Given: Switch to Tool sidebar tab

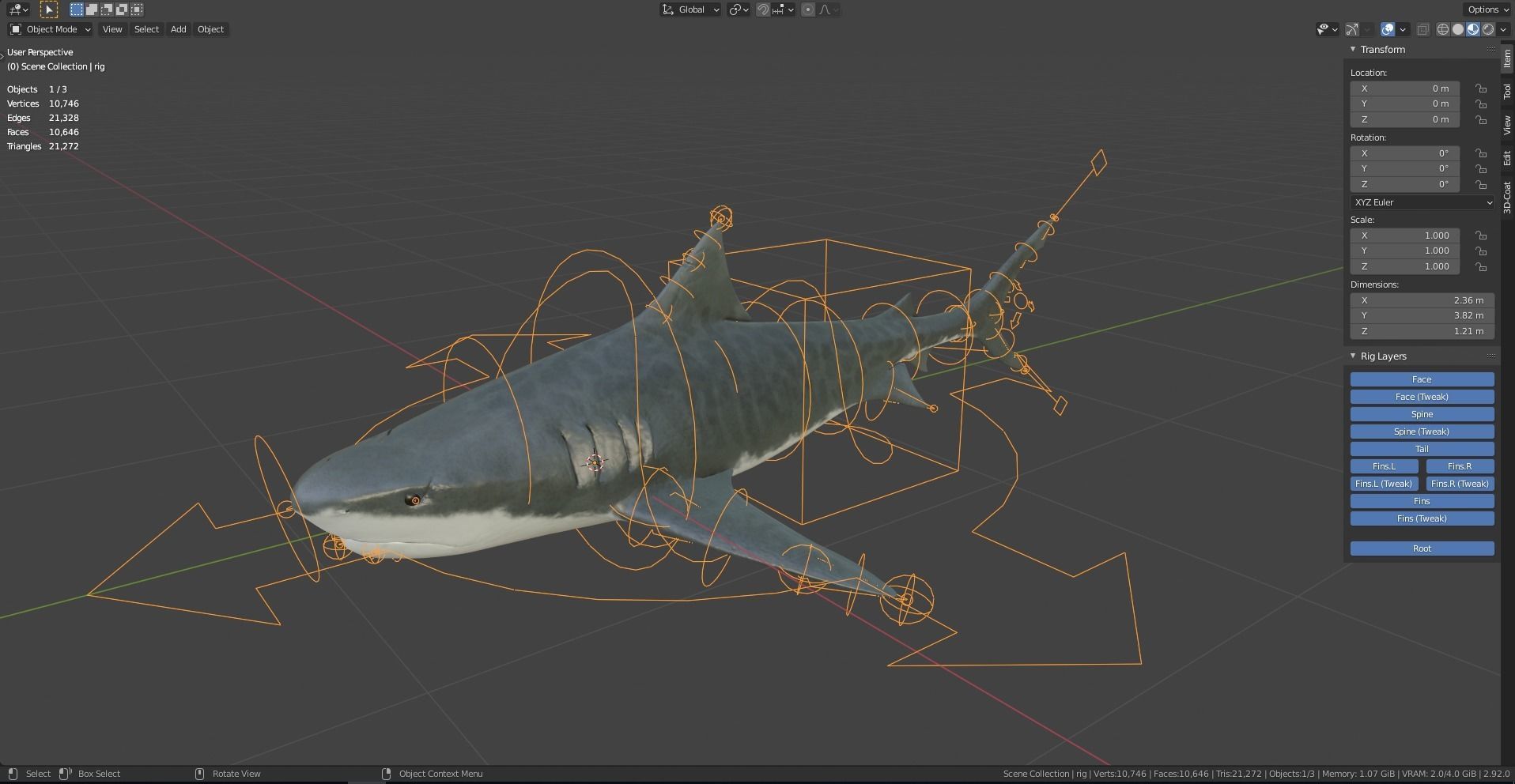Looking at the screenshot, I should 1507,92.
